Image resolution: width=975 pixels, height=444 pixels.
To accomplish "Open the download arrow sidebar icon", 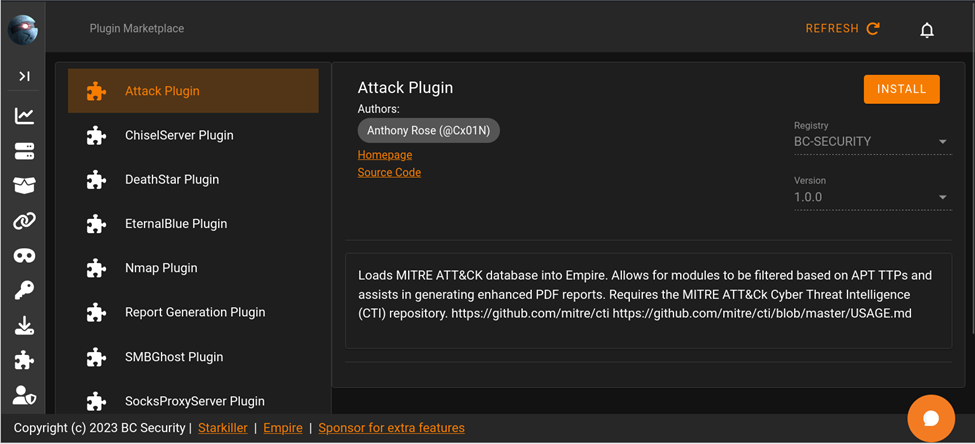I will pos(24,325).
